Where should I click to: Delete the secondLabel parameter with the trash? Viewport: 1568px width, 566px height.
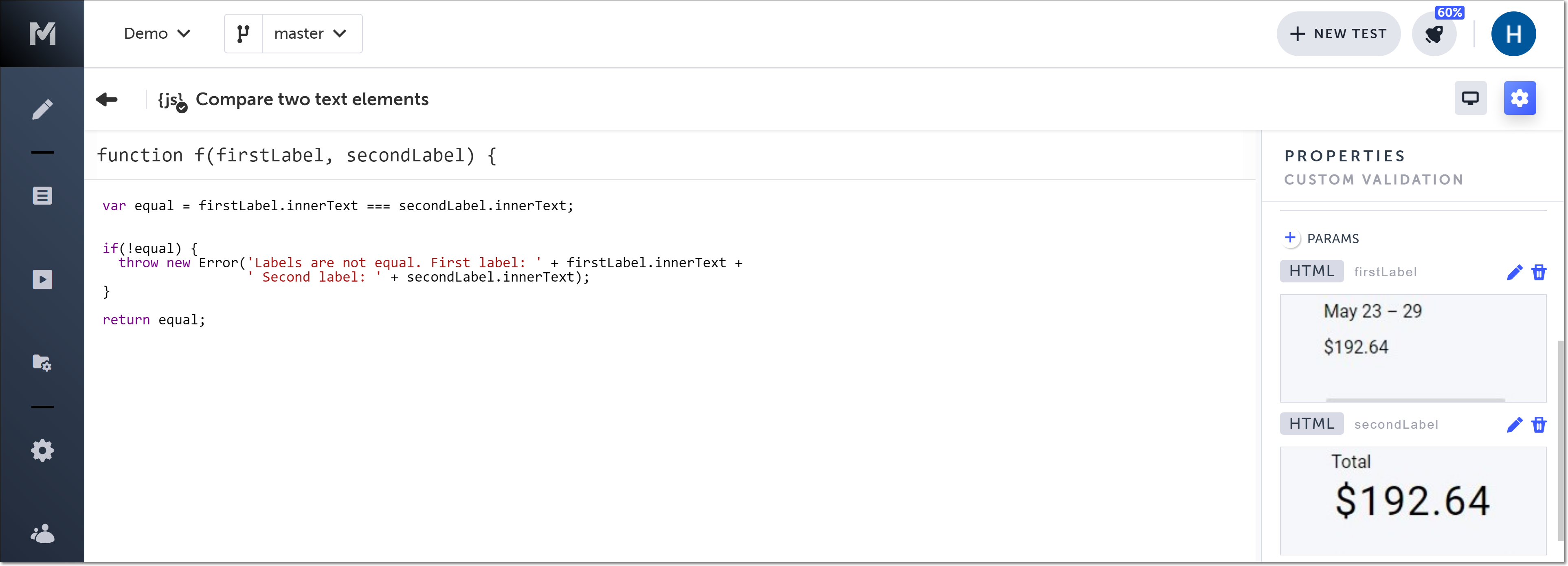point(1539,425)
